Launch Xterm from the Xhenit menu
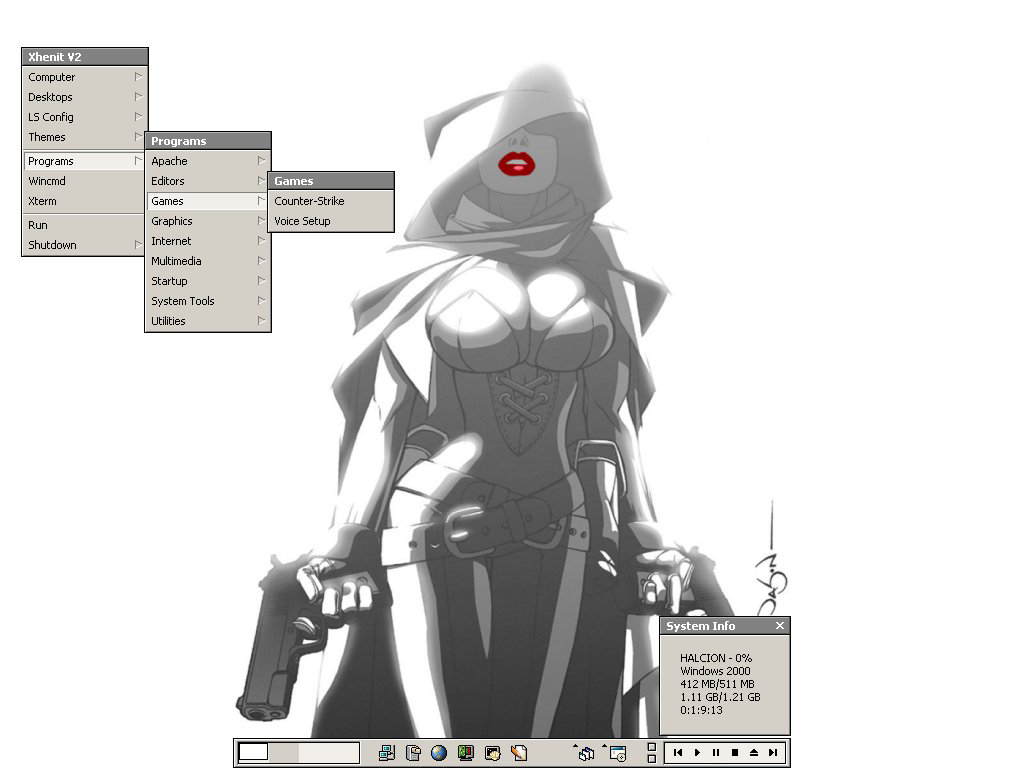The width and height of the screenshot is (1024, 768). [x=84, y=201]
